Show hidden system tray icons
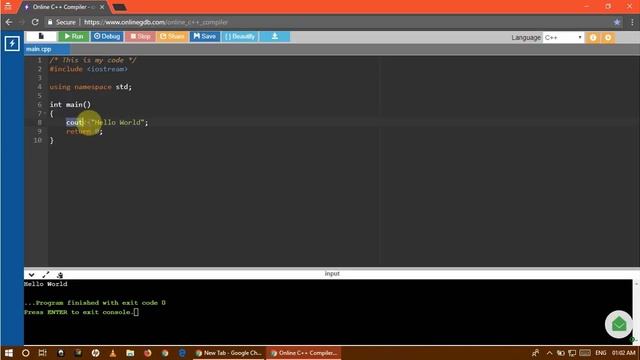This screenshot has height=360, width=640. 549,353
